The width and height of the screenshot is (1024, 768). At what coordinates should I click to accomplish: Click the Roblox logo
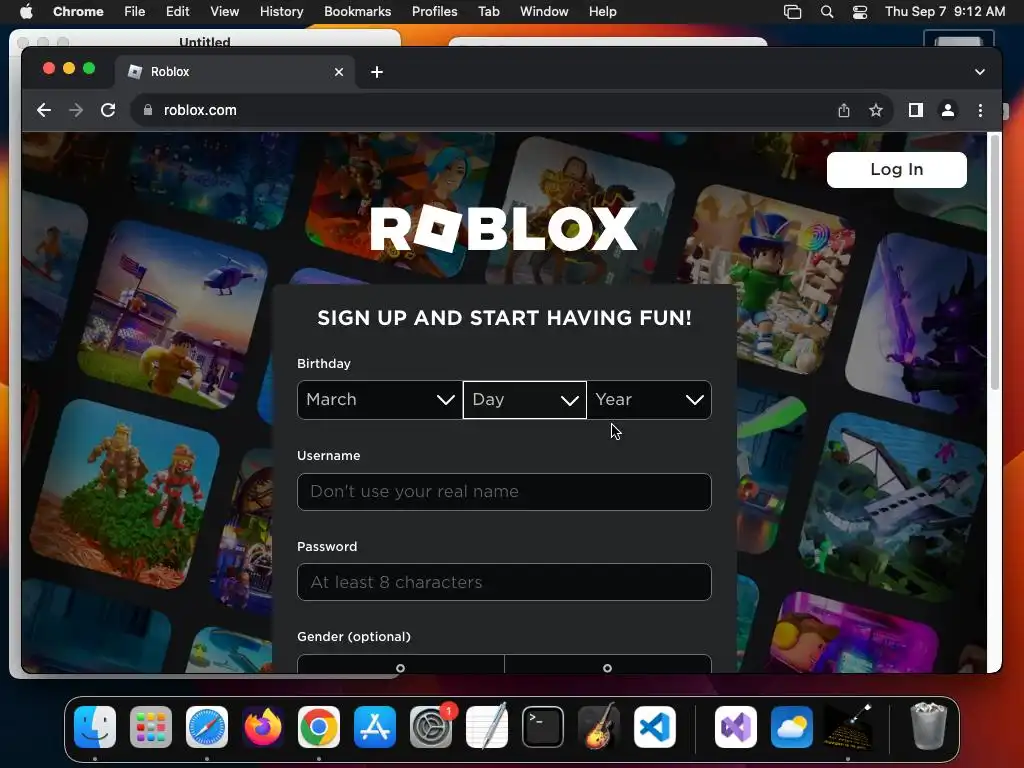pyautogui.click(x=504, y=229)
